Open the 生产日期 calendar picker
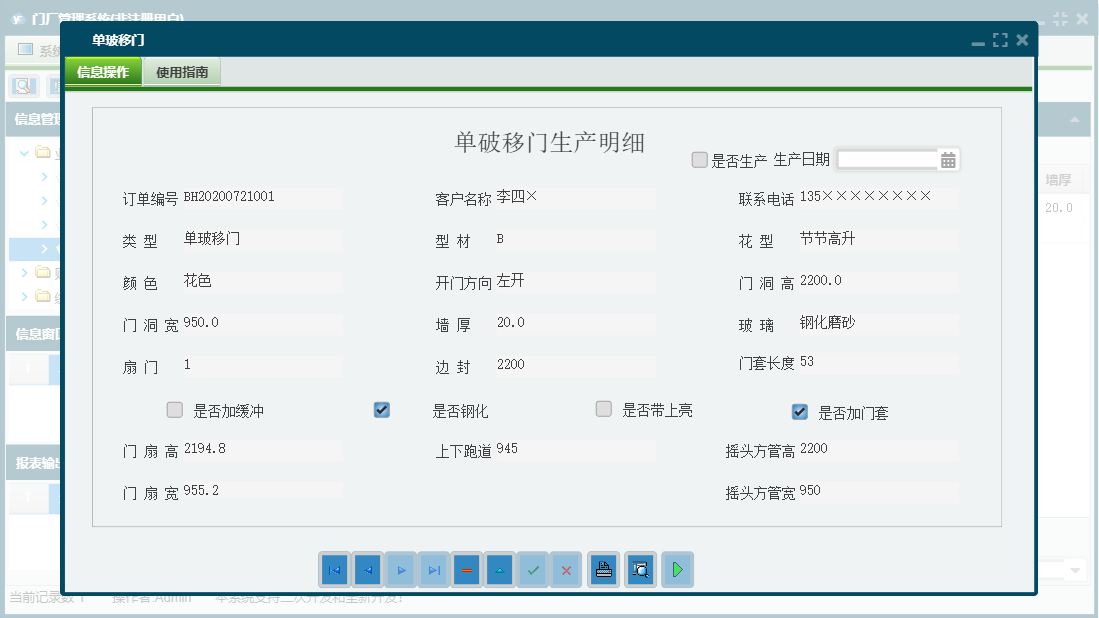The image size is (1099, 618). pyautogui.click(x=947, y=159)
